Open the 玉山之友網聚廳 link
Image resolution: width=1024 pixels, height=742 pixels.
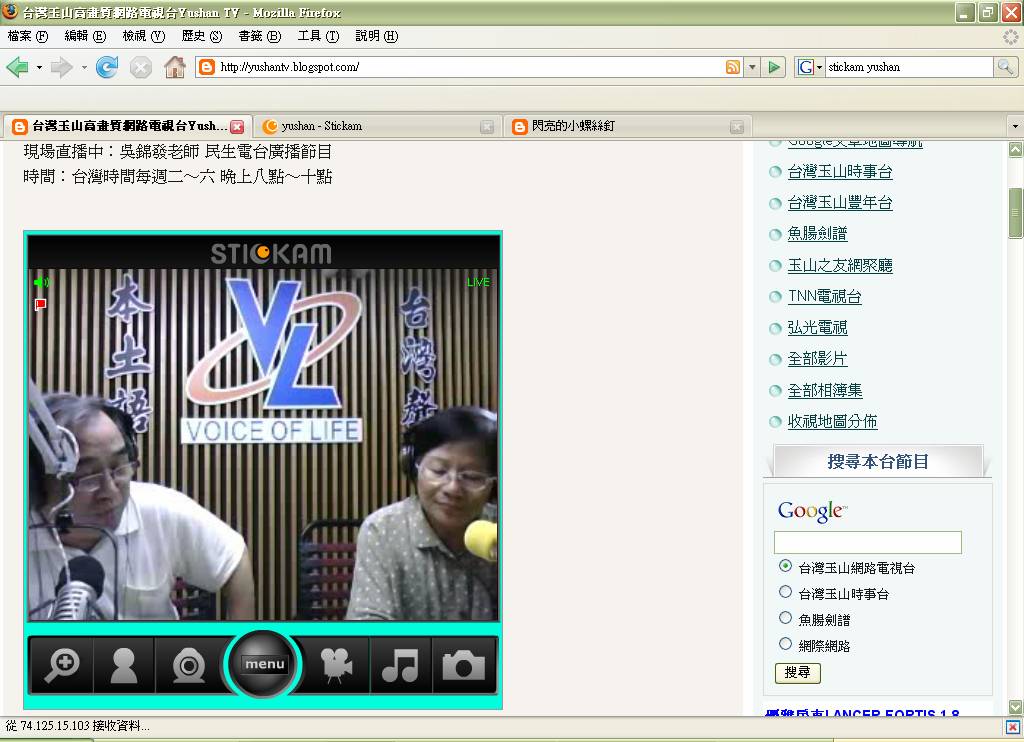click(840, 265)
